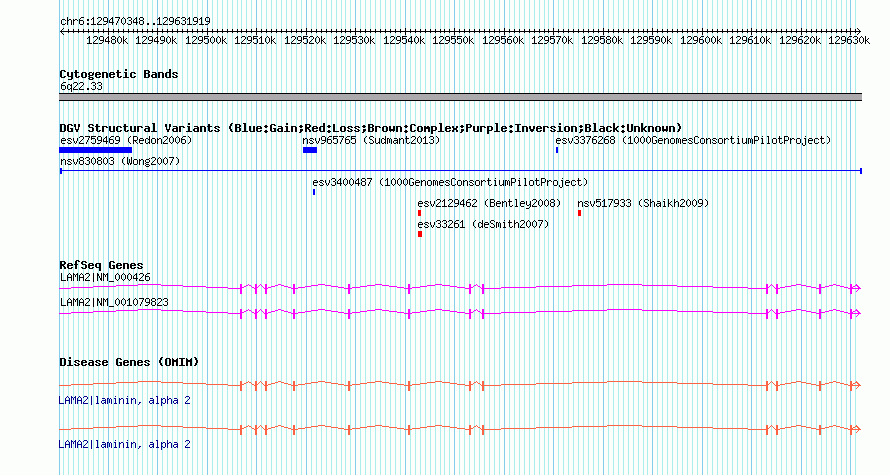Click the DGV Structural Variants track heading
Viewport: 890px width, 475px height.
pos(371,128)
